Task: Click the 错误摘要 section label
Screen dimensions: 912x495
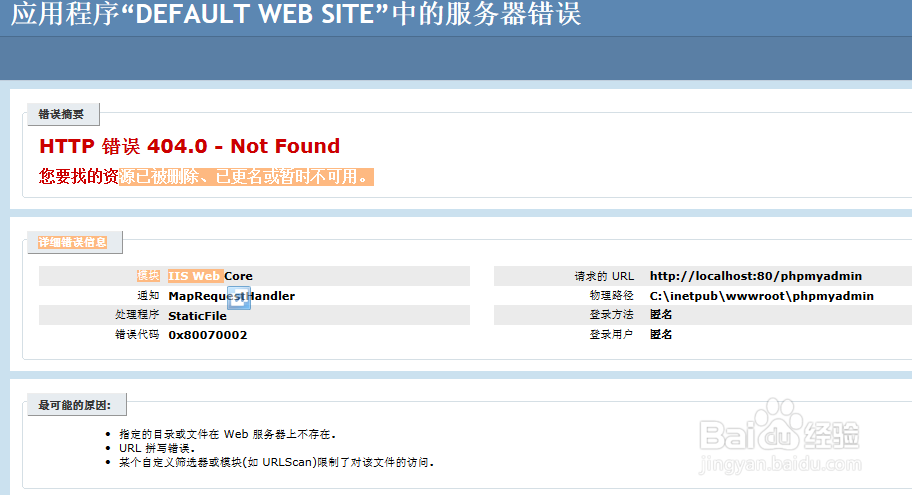Action: (x=61, y=114)
